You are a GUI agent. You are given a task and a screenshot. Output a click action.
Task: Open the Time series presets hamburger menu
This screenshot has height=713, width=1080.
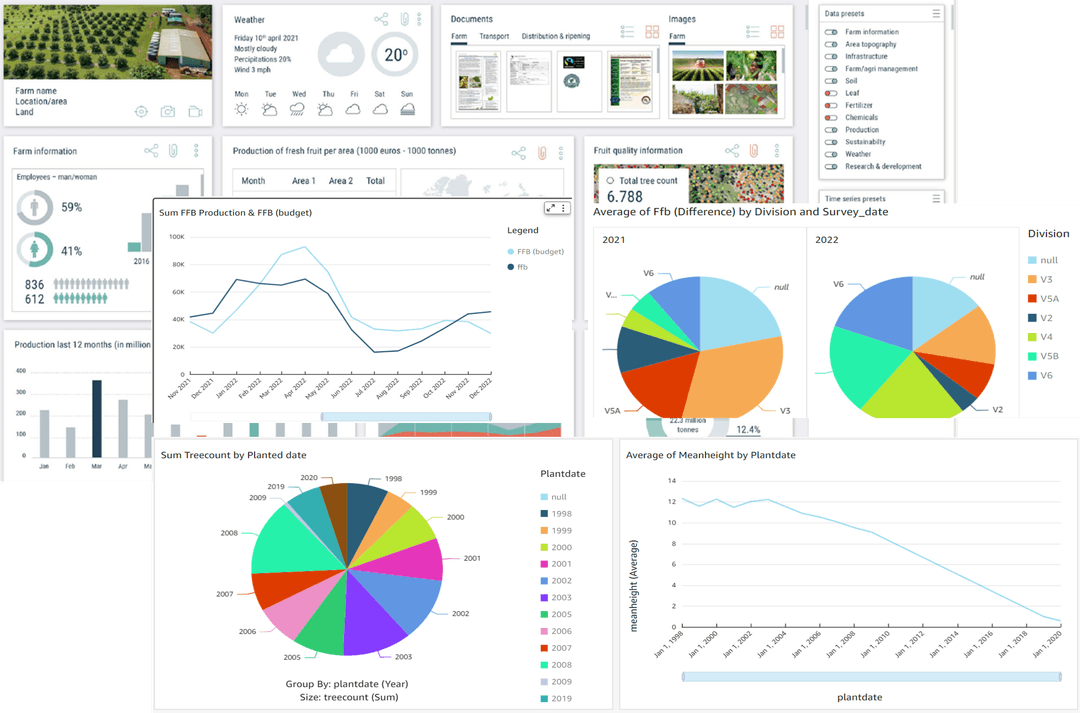[936, 198]
